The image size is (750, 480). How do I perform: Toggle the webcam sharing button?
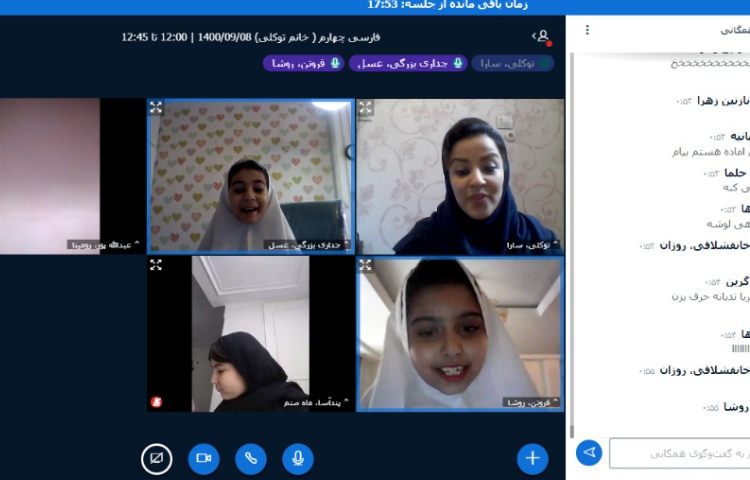point(204,458)
